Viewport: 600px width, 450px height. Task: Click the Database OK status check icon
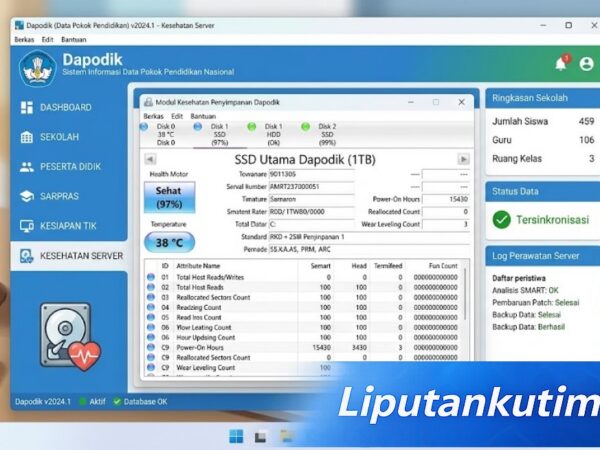coord(117,401)
